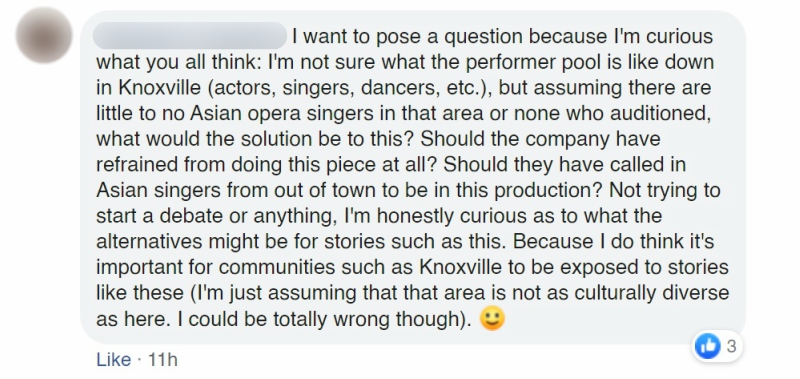Open the commenter's blurred profile picture
800x379 pixels.
(x=44, y=35)
